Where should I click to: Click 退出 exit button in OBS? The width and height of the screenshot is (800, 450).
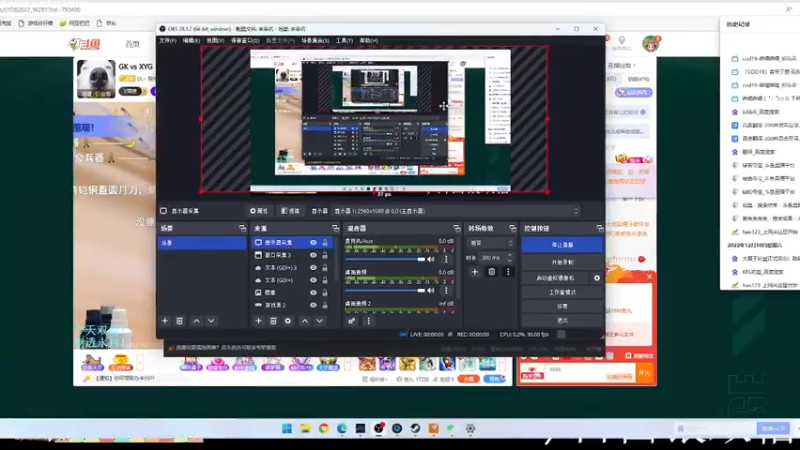coord(562,320)
